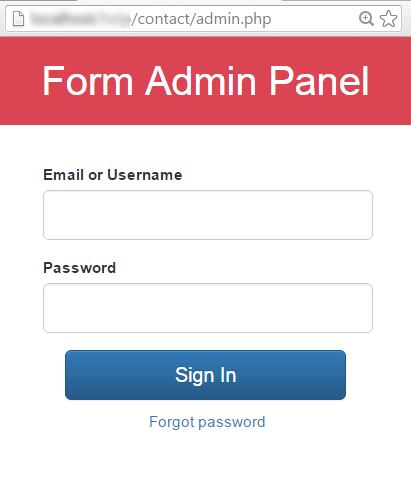Click the white gap between header and Email label

click(205, 145)
